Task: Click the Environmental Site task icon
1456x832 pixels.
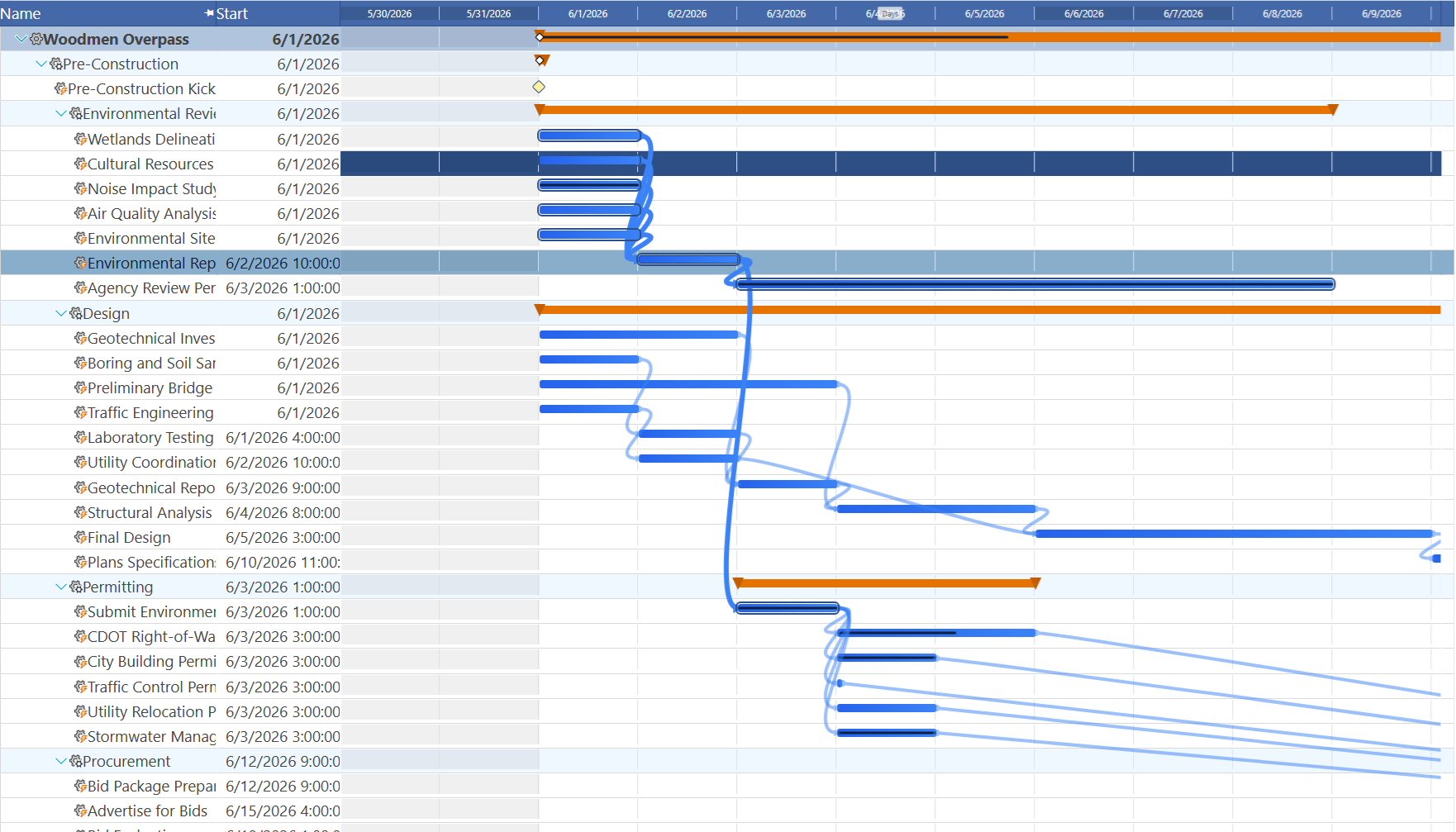Action: pos(80,238)
